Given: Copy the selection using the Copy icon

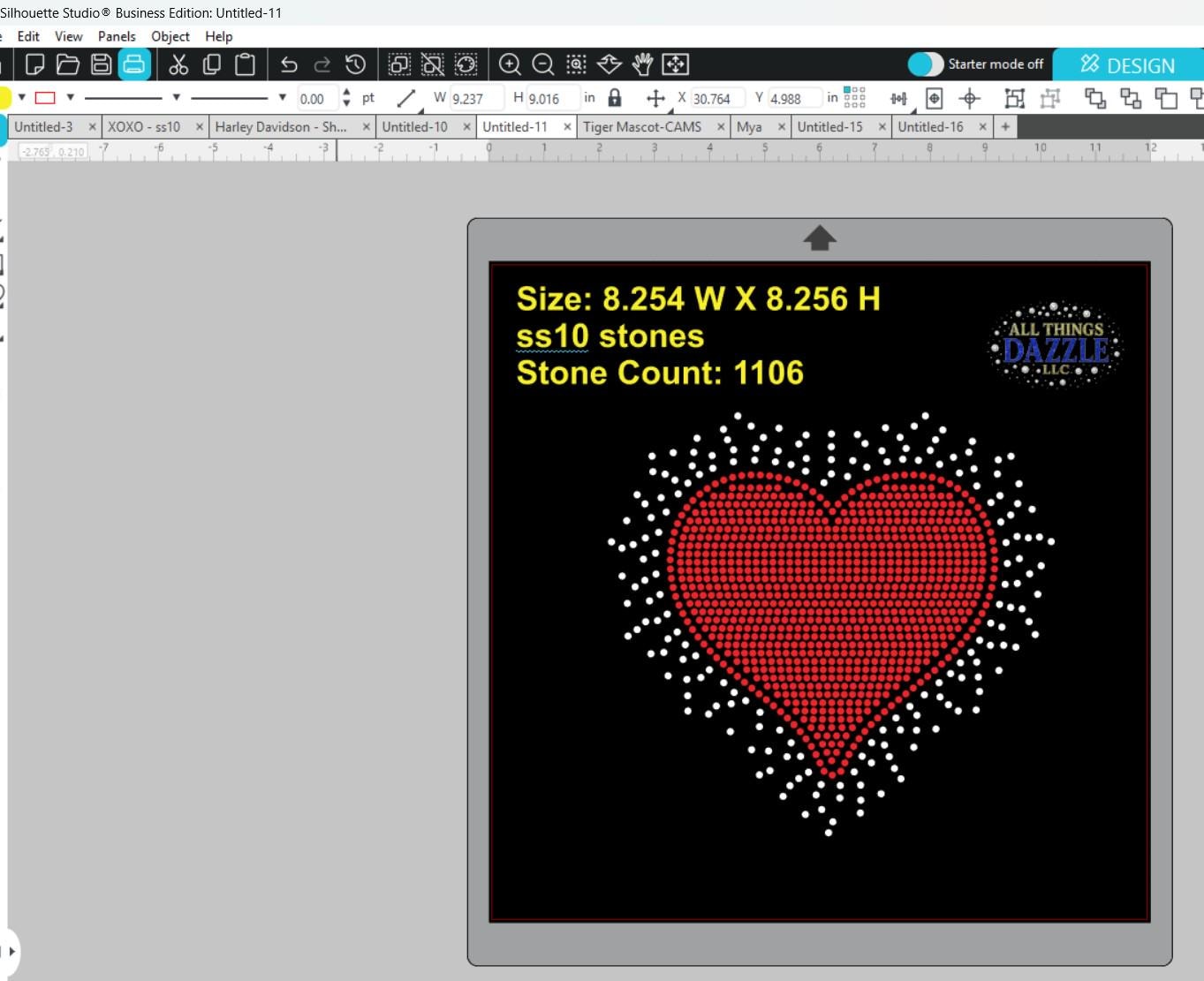Looking at the screenshot, I should (212, 64).
